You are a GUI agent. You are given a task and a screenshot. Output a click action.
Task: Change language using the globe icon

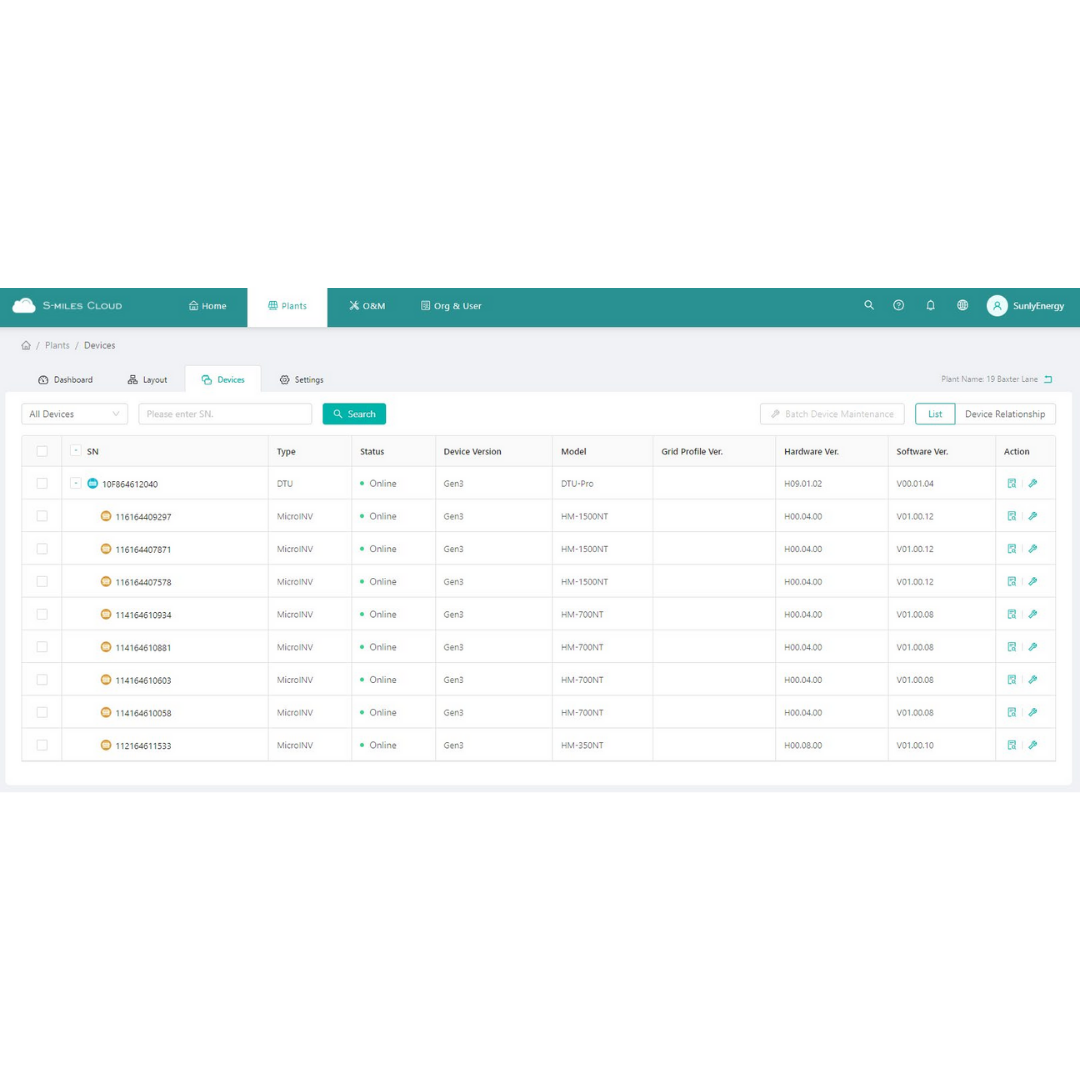click(962, 306)
